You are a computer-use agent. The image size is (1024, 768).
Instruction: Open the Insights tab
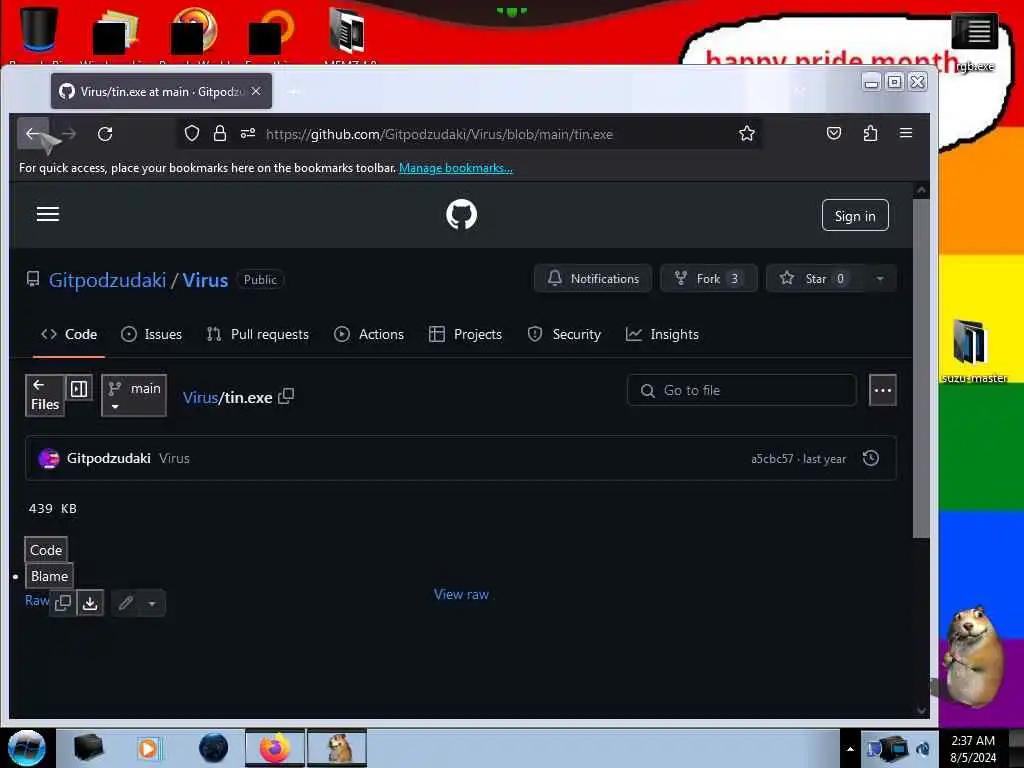[662, 334]
